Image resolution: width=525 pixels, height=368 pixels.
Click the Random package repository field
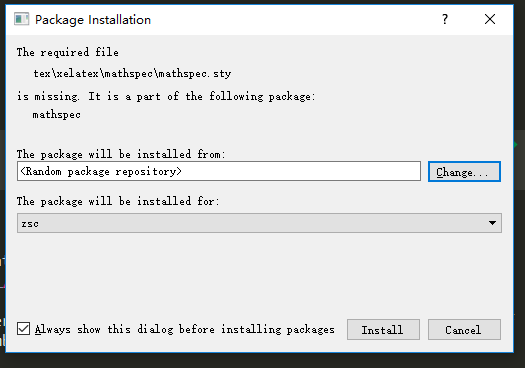pyautogui.click(x=219, y=171)
